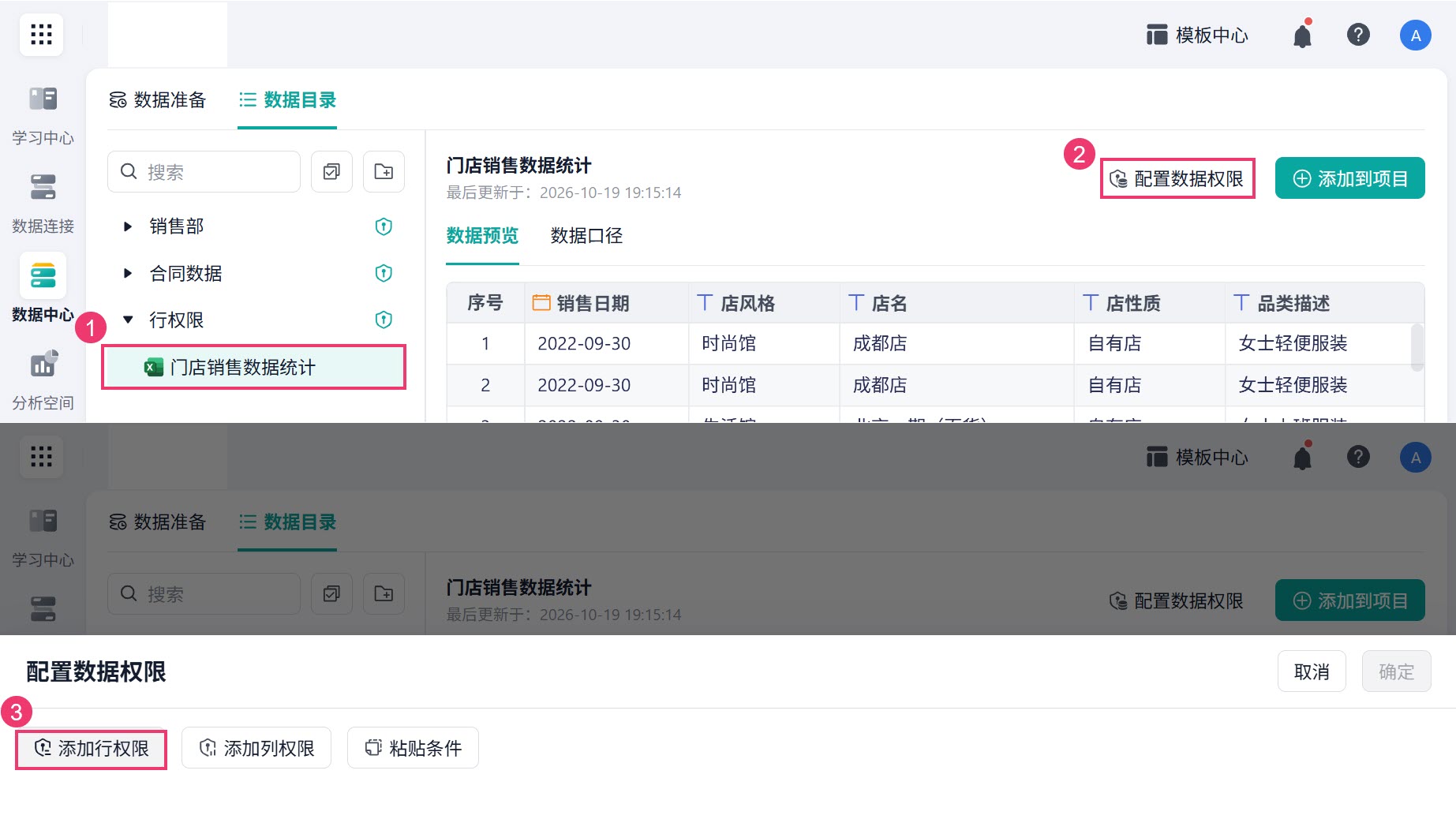Select the 数据口径 tab
1456x819 pixels.
pos(586,235)
